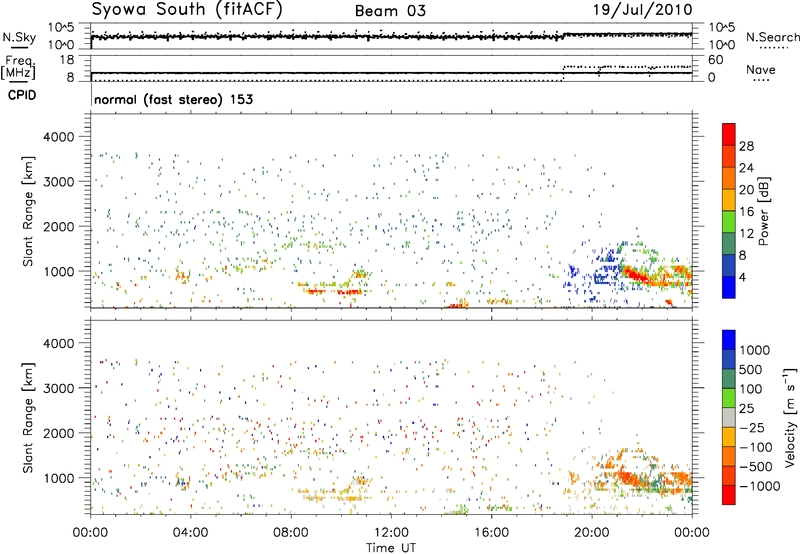
Task: Click the "08:00" time tick label
Action: tap(291, 533)
